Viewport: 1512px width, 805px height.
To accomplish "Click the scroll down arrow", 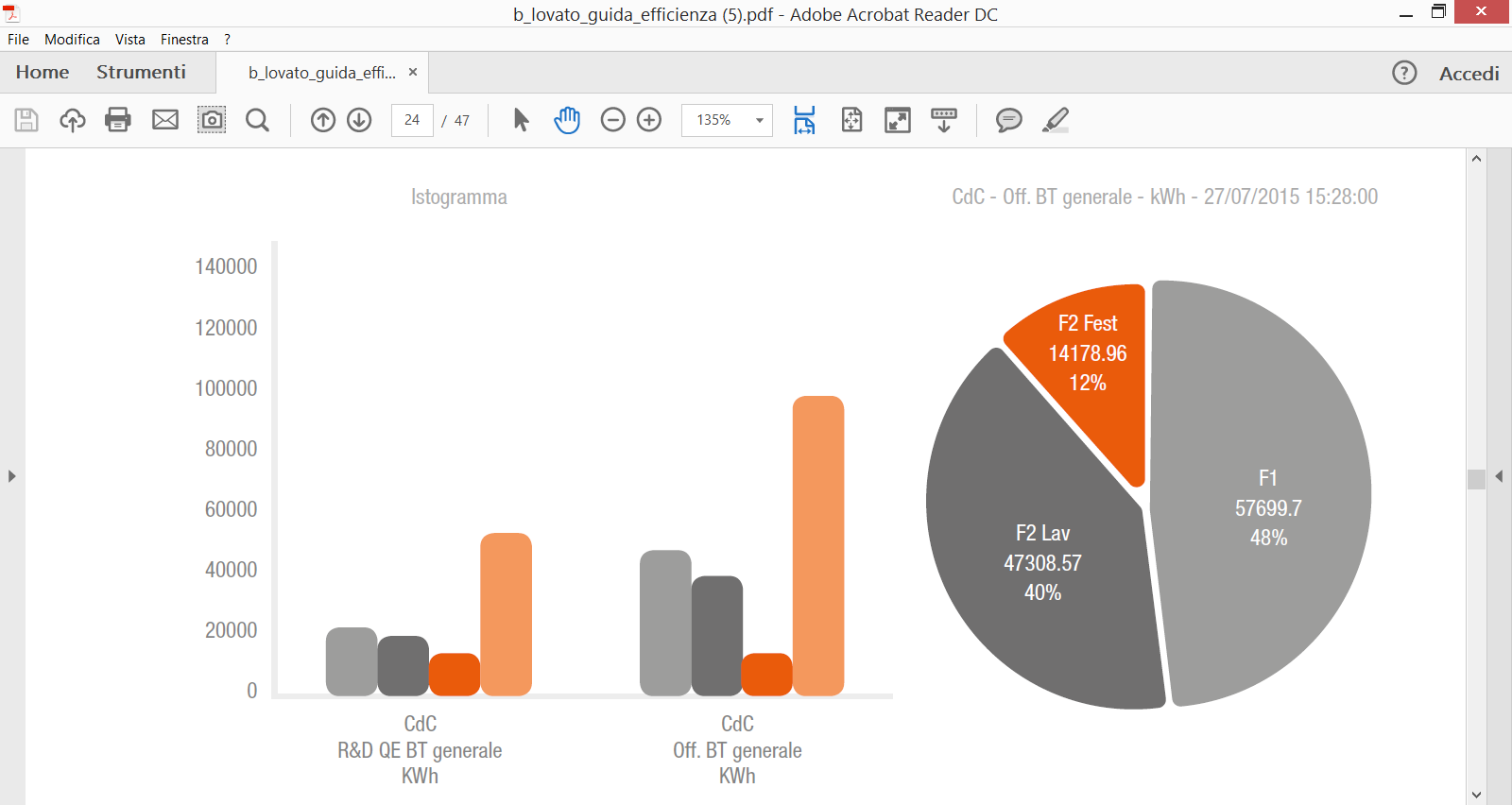I will tap(1476, 796).
